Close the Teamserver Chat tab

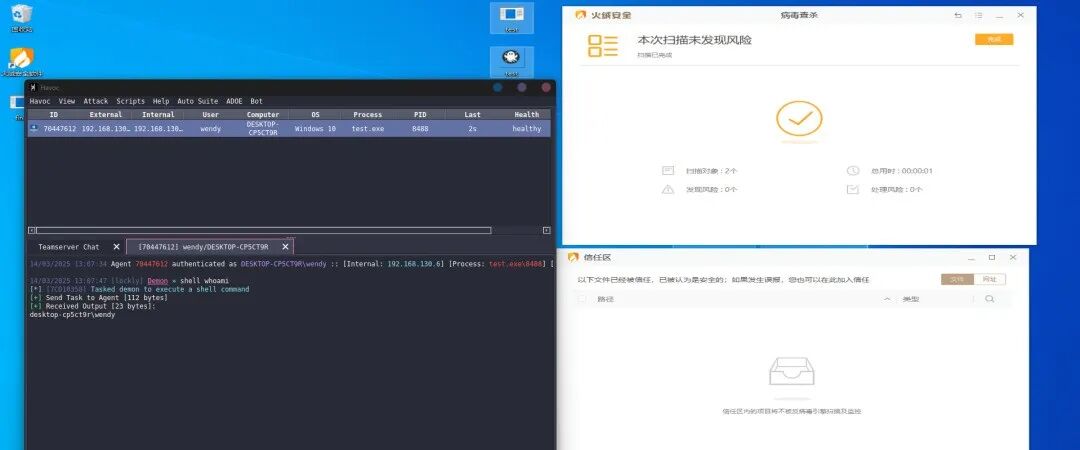[x=116, y=247]
